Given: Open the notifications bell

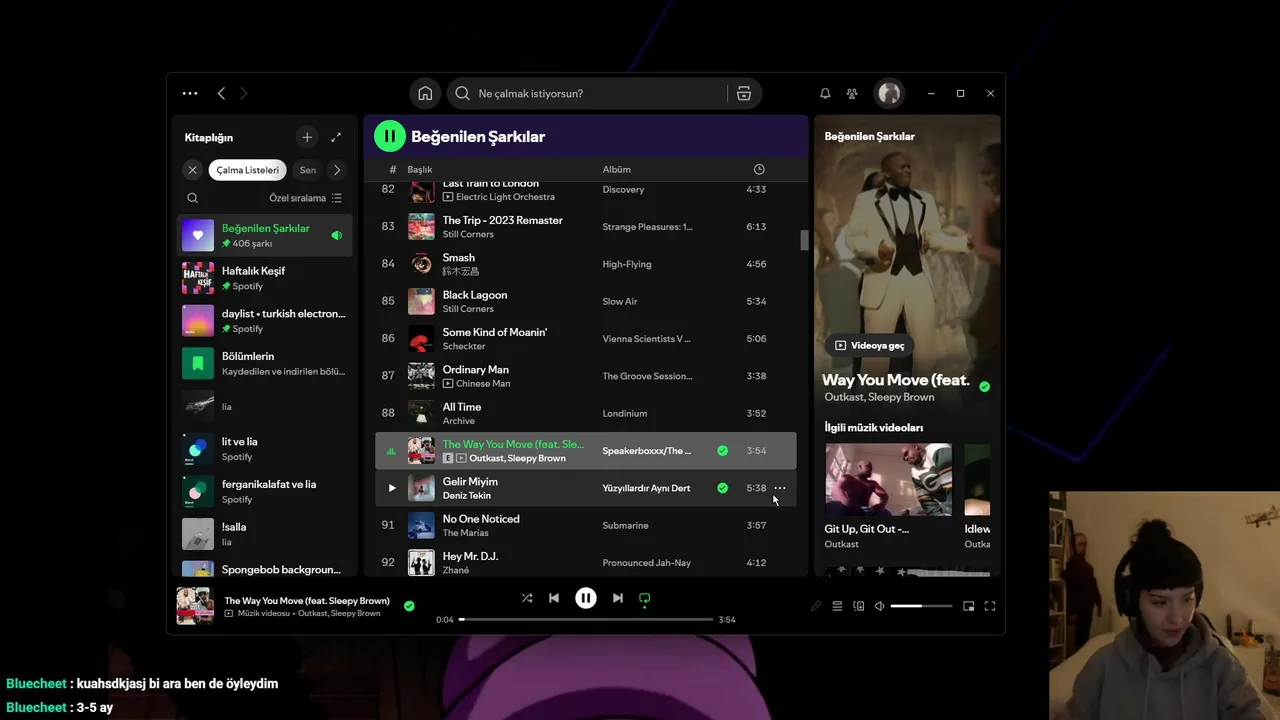Looking at the screenshot, I should pyautogui.click(x=825, y=93).
